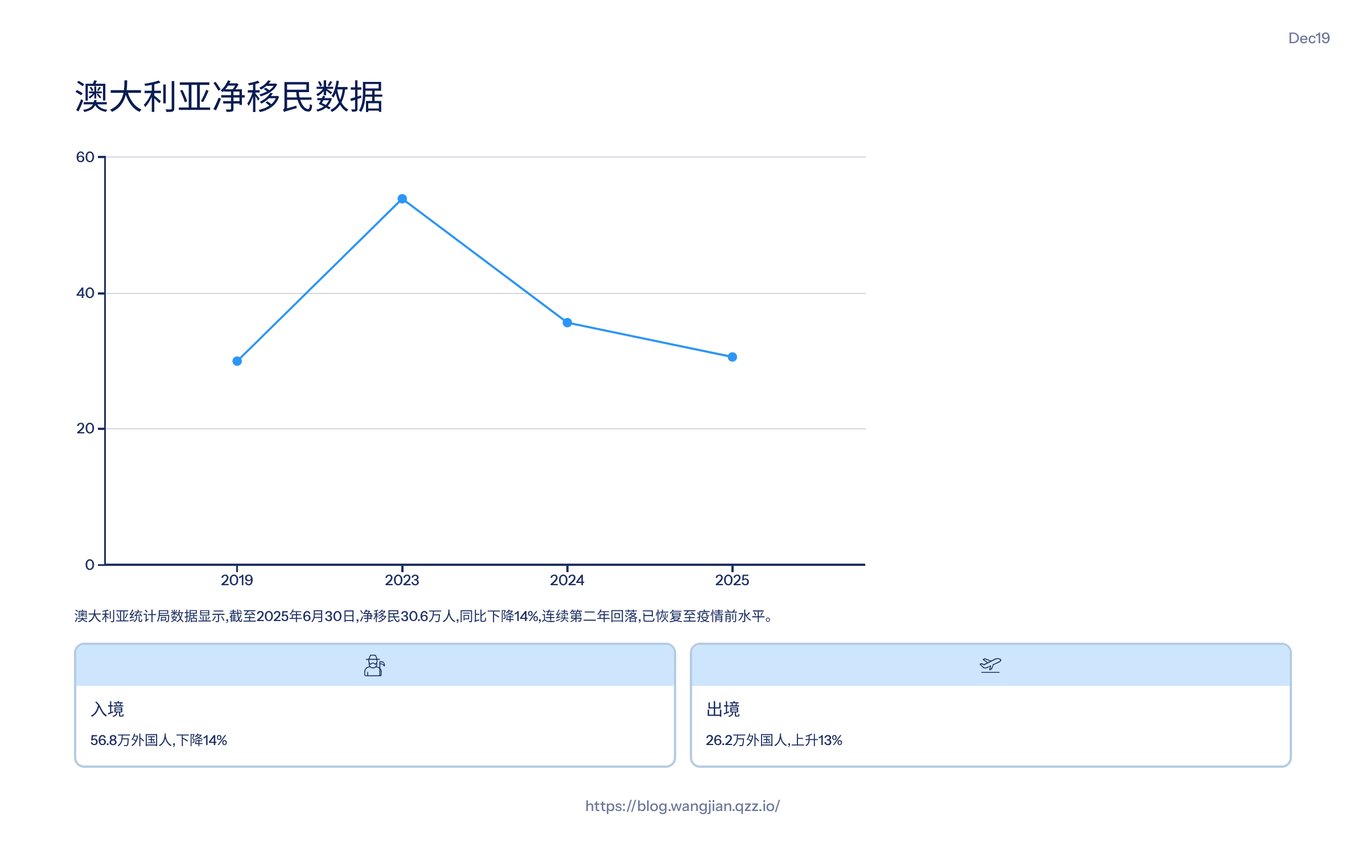The image size is (1366, 844).
Task: Click the Dec19 date label
Action: point(1309,38)
